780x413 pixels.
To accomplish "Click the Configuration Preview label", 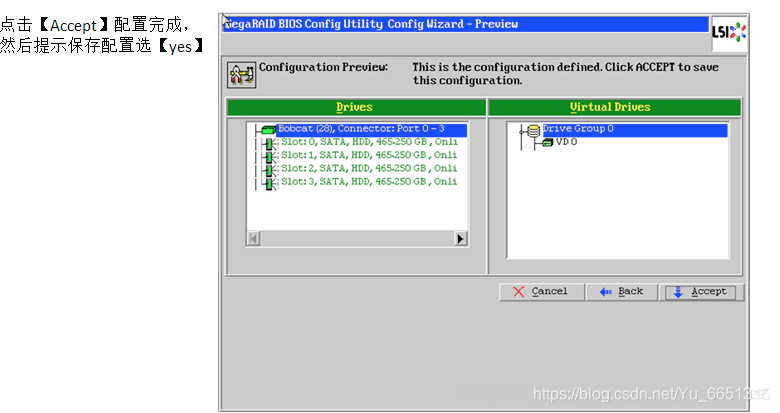I will (x=323, y=67).
